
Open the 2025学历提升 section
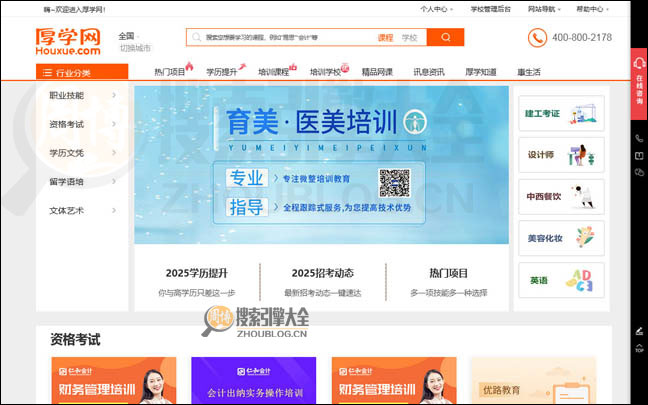pos(197,281)
